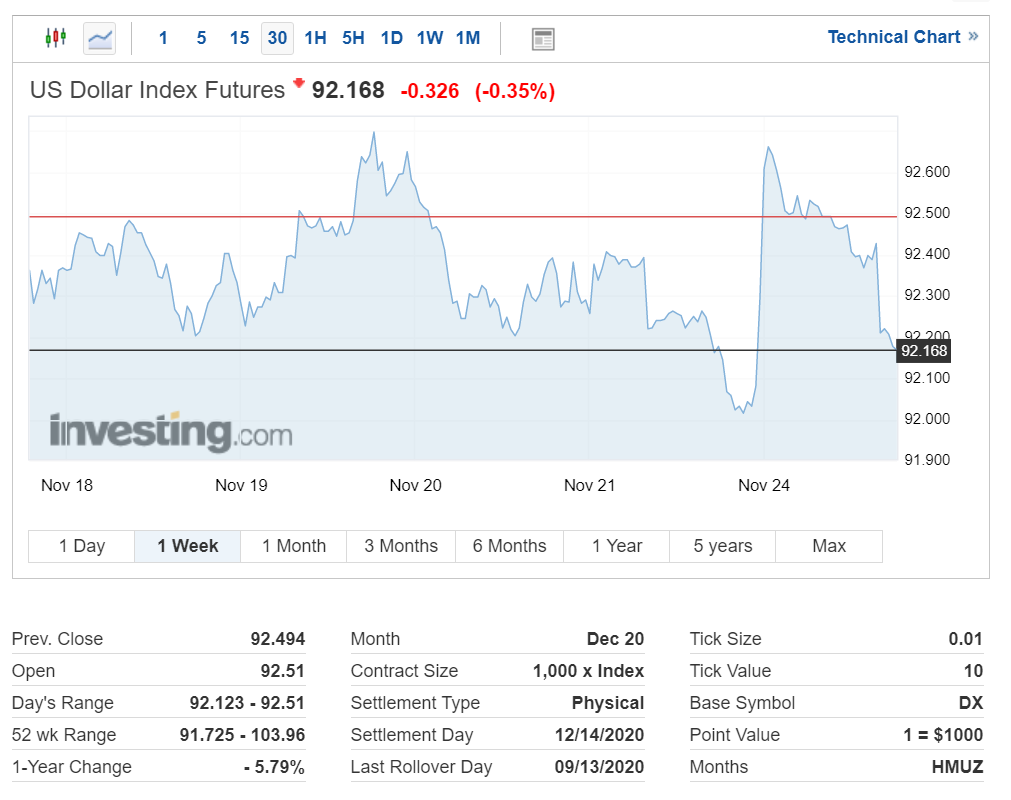Click Contract Size value 1,000 x Index
Image resolution: width=1011 pixels, height=800 pixels.
coord(588,671)
